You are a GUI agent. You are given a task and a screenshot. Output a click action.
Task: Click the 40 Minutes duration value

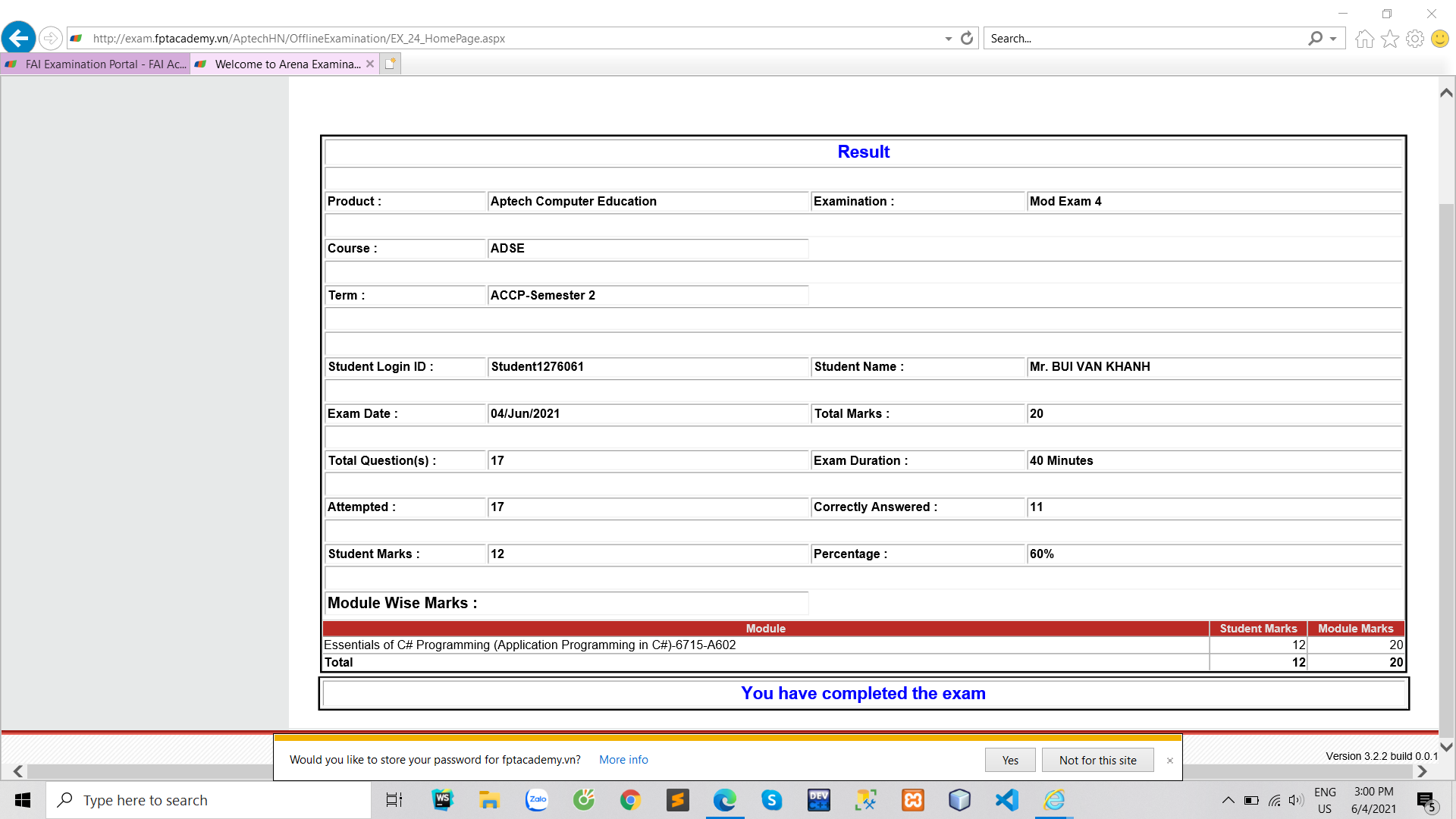coord(1061,461)
